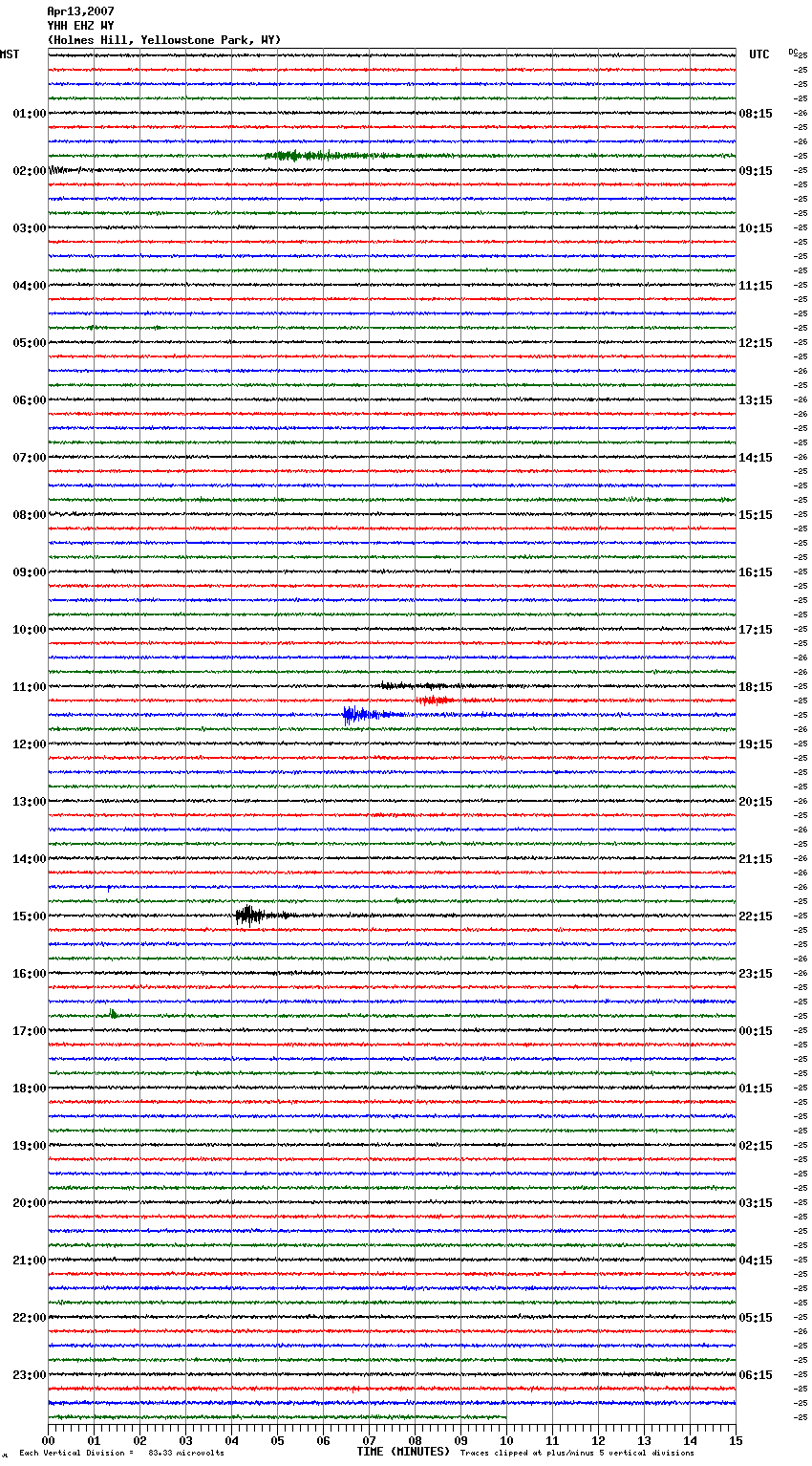The width and height of the screenshot is (812, 1466).
Task: Click minute axis tick label 15
Action: click(x=736, y=1440)
